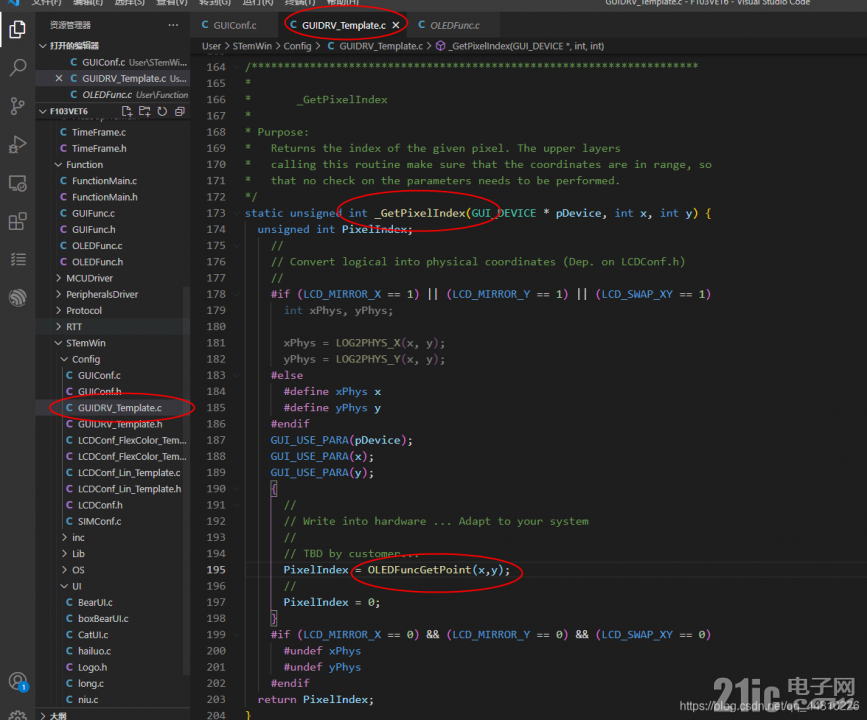Viewport: 867px width, 720px height.
Task: Click the _GetPixelIndex breadcrumb symbol
Action: click(x=520, y=46)
